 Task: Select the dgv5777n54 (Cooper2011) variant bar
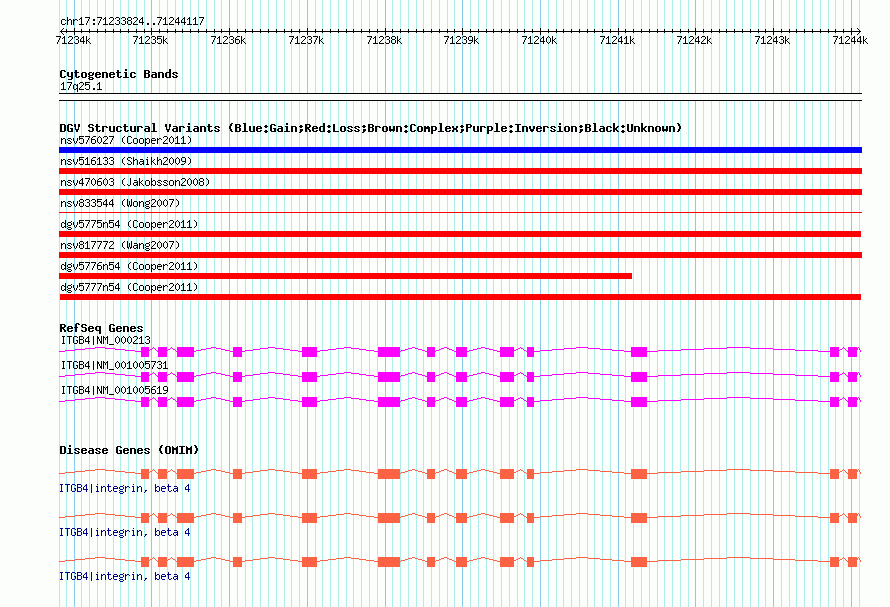pyautogui.click(x=460, y=297)
